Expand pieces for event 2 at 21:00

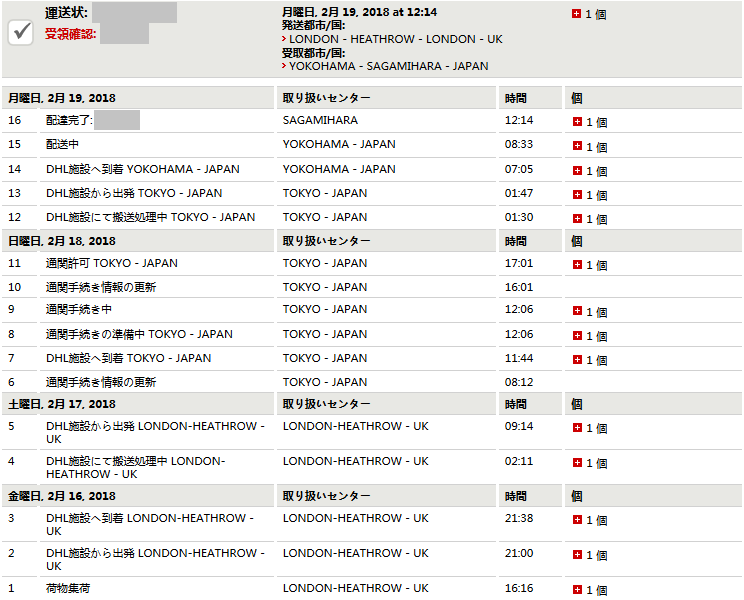click(577, 554)
